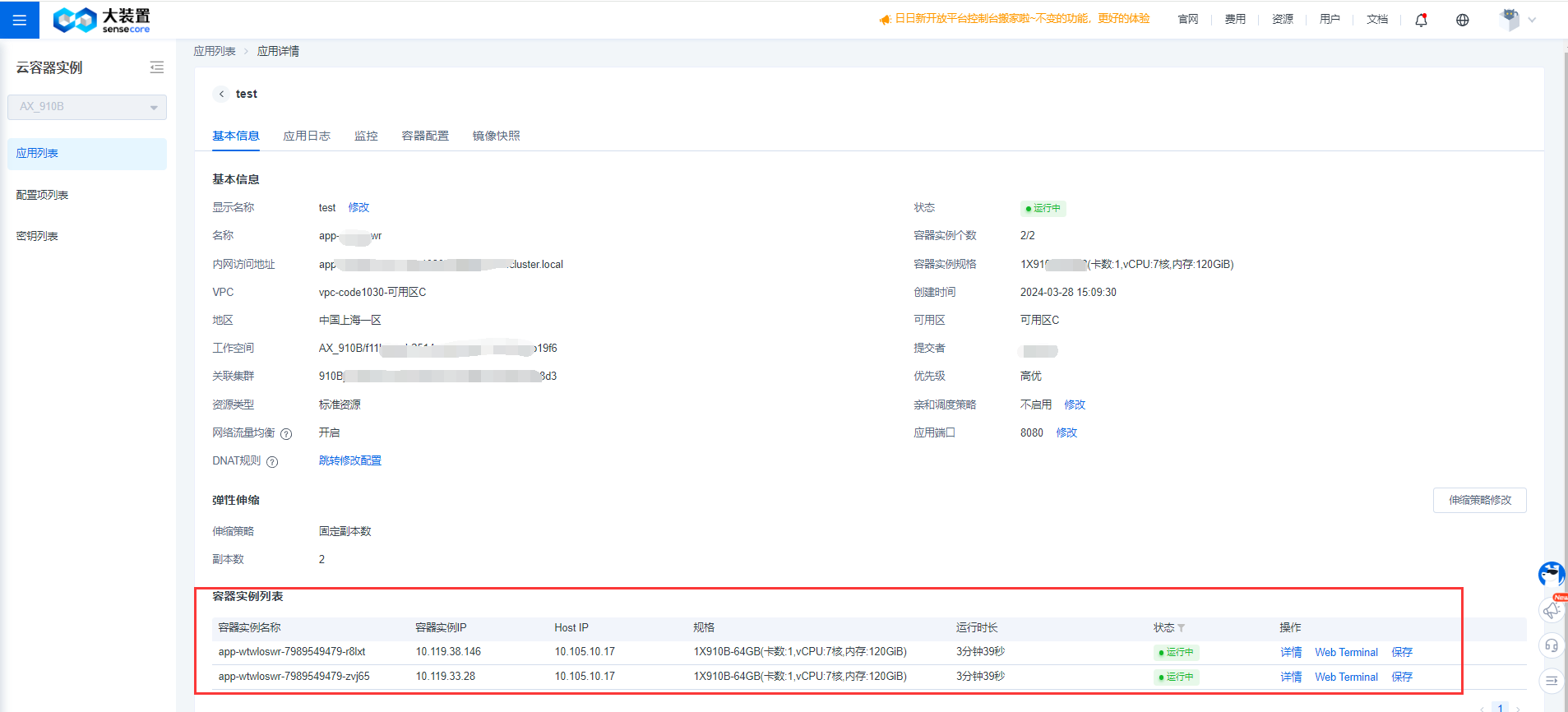This screenshot has height=712, width=1568.
Task: Open Web Terminal for the r8lxt instance
Action: point(1346,652)
